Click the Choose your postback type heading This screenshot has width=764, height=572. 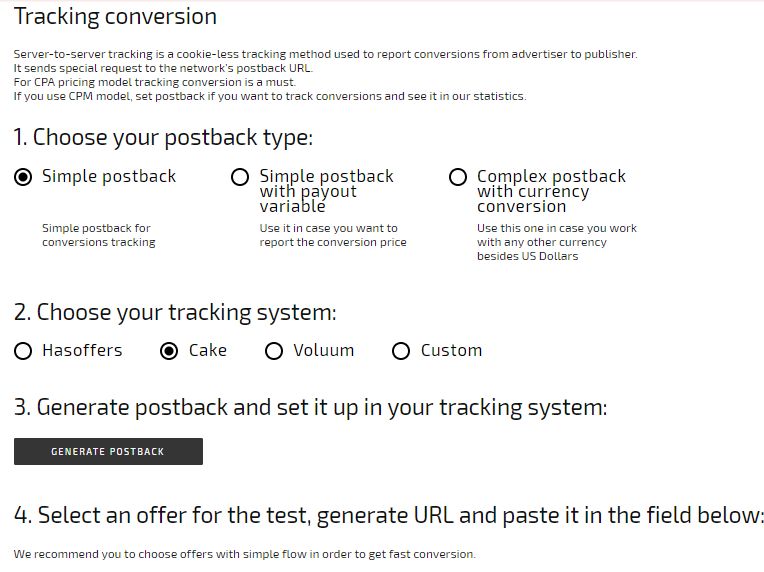coord(163,137)
